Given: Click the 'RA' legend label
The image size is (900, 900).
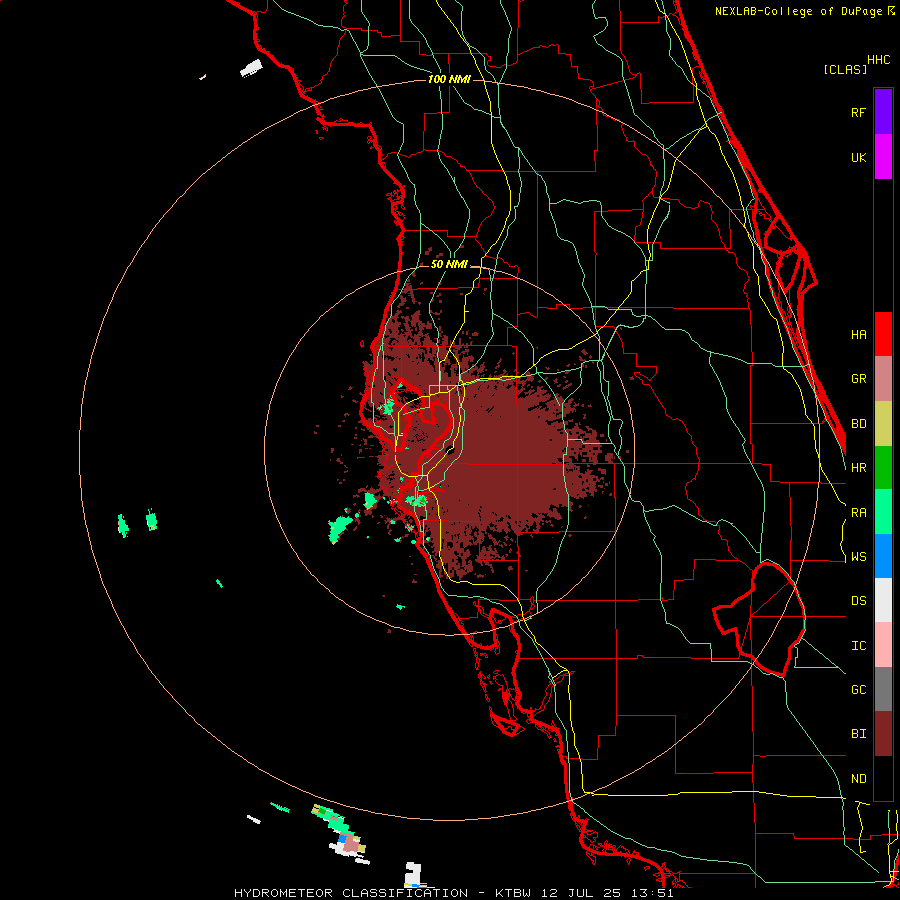Looking at the screenshot, I should point(858,513).
